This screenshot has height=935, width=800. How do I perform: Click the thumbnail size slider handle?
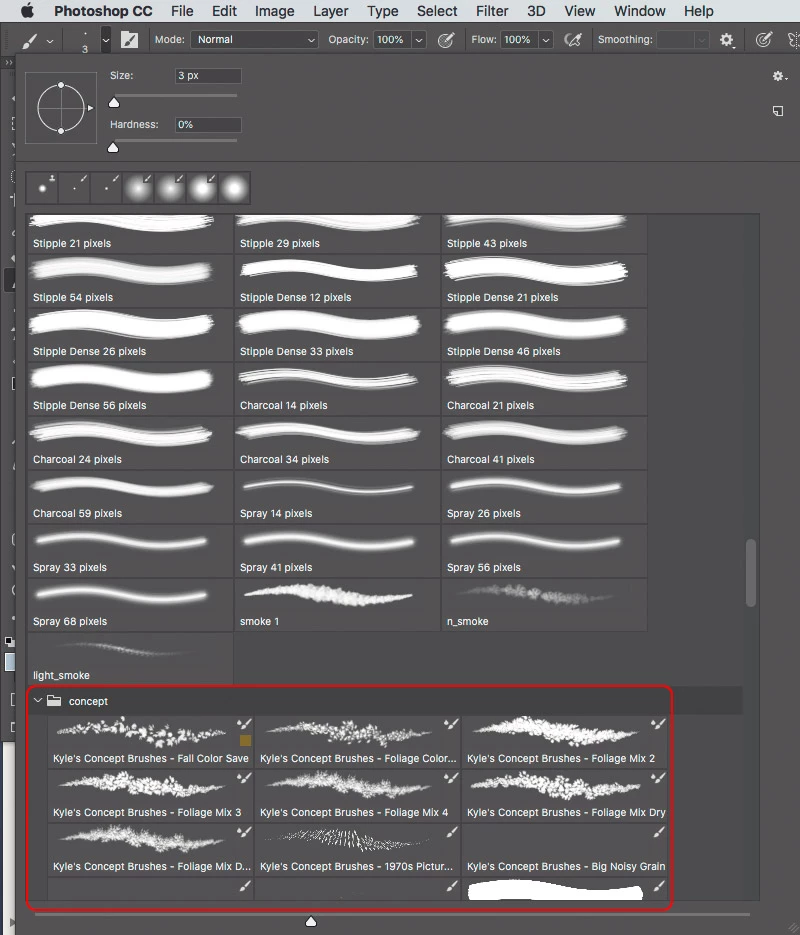(x=311, y=922)
